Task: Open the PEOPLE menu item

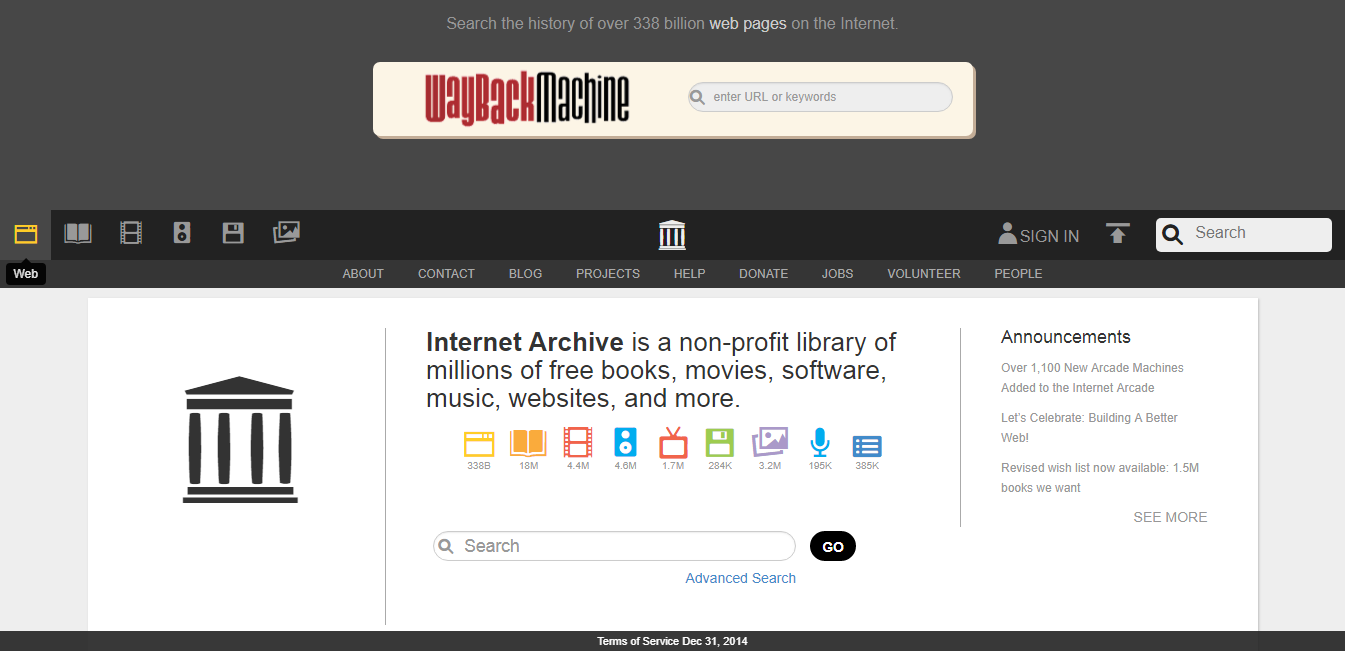Action: point(1018,274)
